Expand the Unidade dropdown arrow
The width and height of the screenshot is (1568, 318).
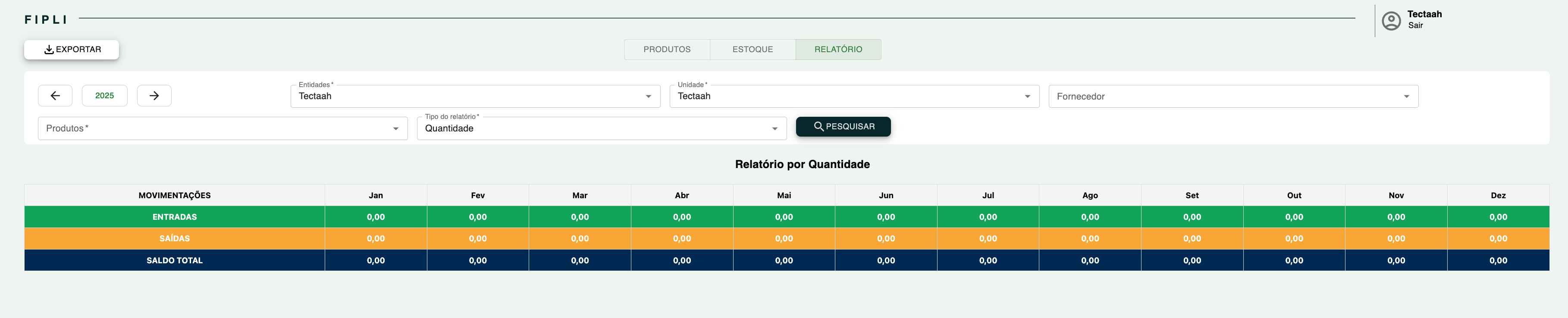1028,97
